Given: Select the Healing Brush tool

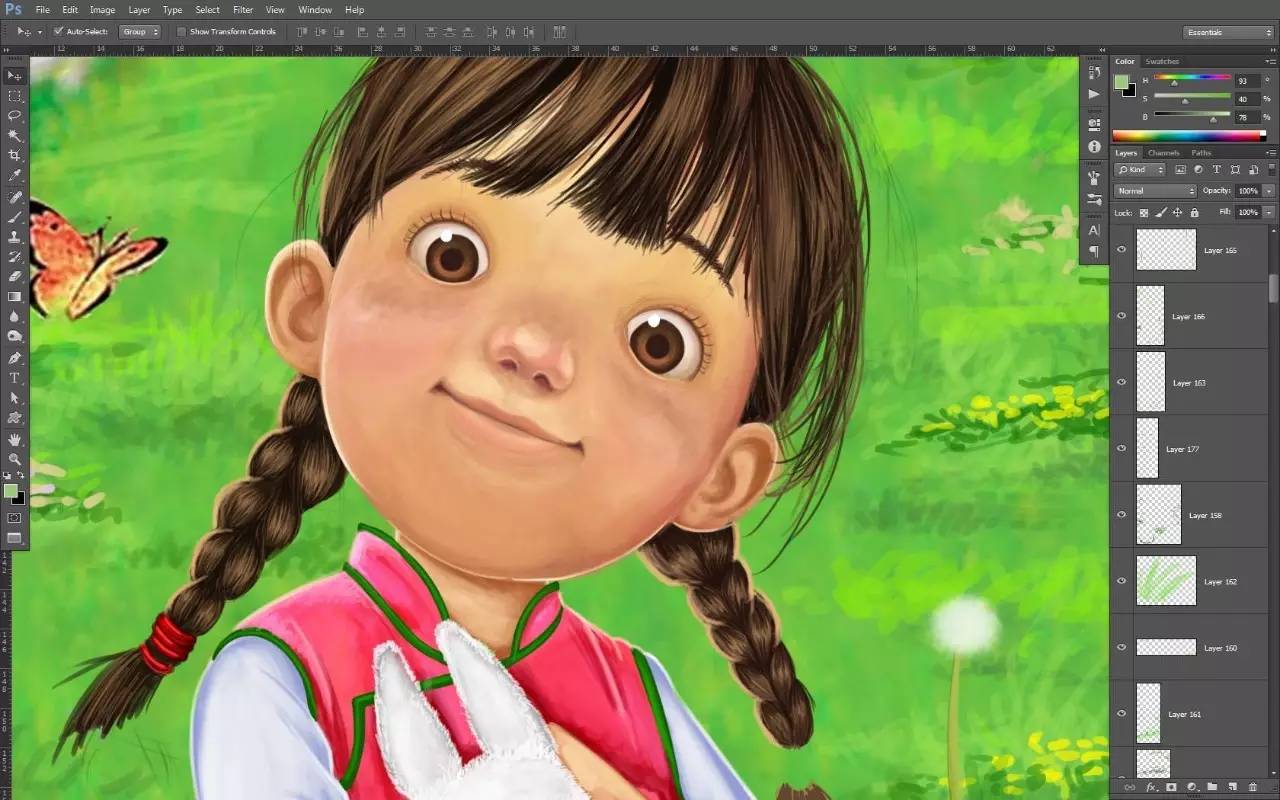Looking at the screenshot, I should [x=15, y=197].
